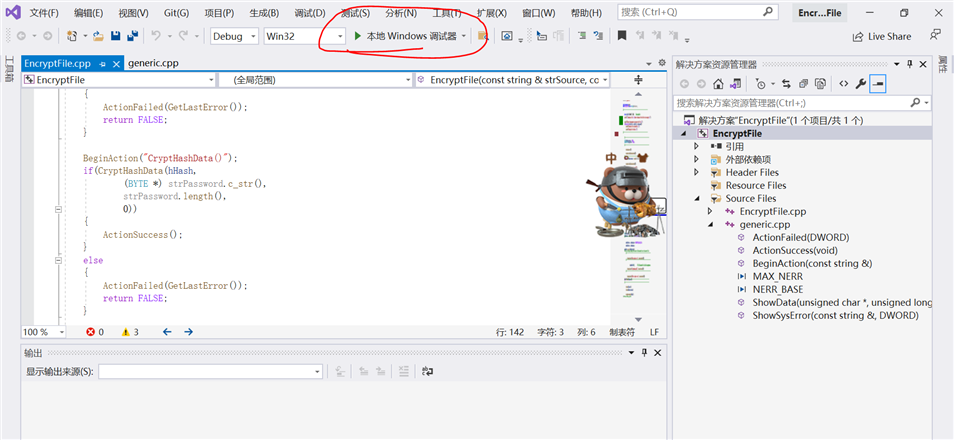The image size is (954, 440).
Task: Open the debugger target dropdown arrow
Action: (x=464, y=37)
